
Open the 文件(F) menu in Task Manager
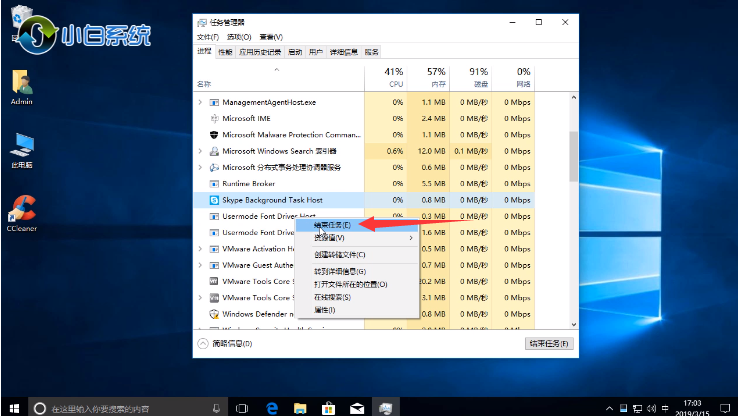click(207, 36)
